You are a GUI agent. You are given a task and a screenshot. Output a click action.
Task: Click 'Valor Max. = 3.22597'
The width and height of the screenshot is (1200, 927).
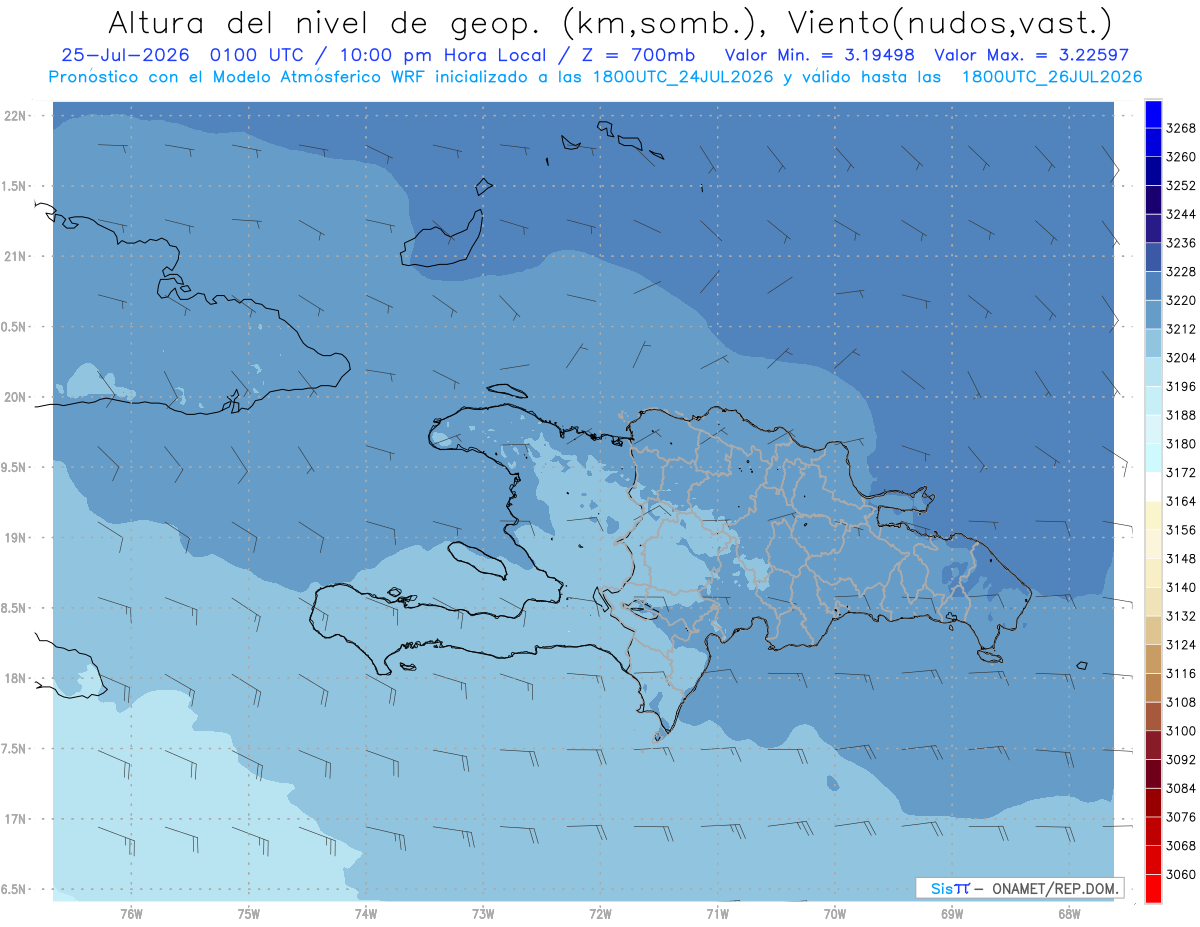pyautogui.click(x=1031, y=55)
